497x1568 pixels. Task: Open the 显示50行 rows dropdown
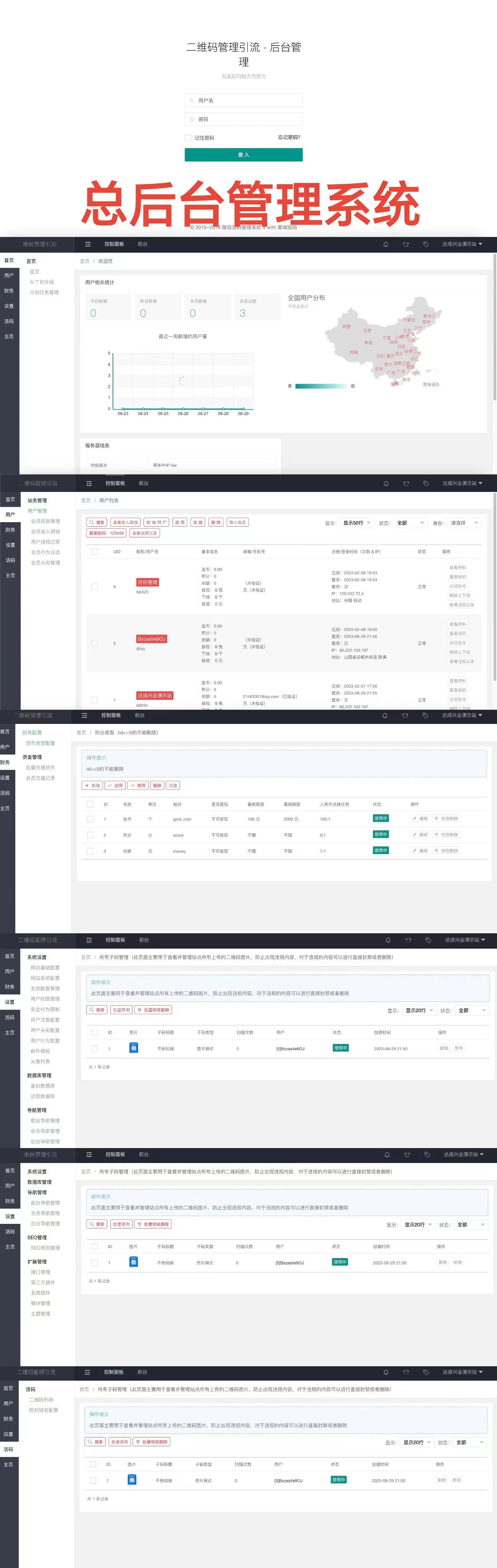(356, 523)
